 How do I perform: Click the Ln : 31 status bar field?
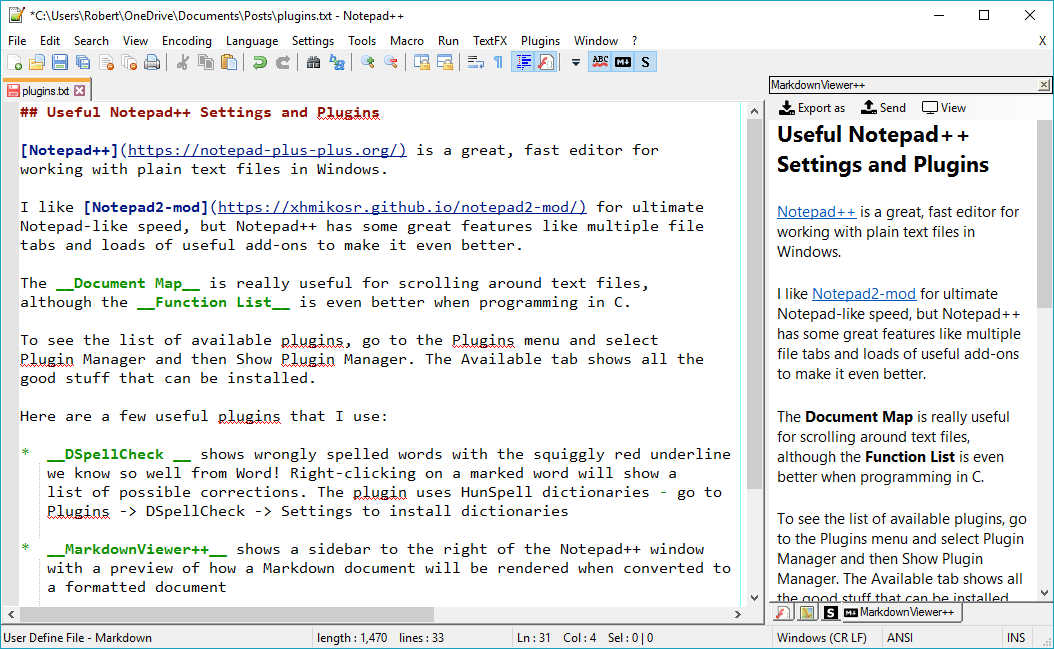tap(534, 638)
